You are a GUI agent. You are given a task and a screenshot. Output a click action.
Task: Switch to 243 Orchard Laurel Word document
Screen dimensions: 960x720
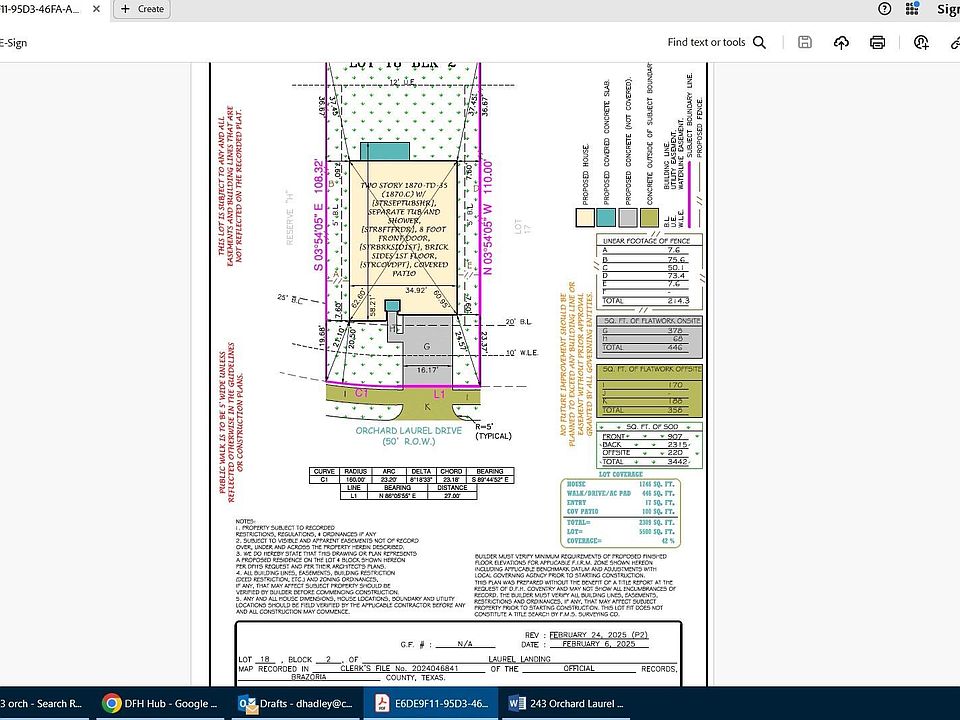click(x=564, y=703)
